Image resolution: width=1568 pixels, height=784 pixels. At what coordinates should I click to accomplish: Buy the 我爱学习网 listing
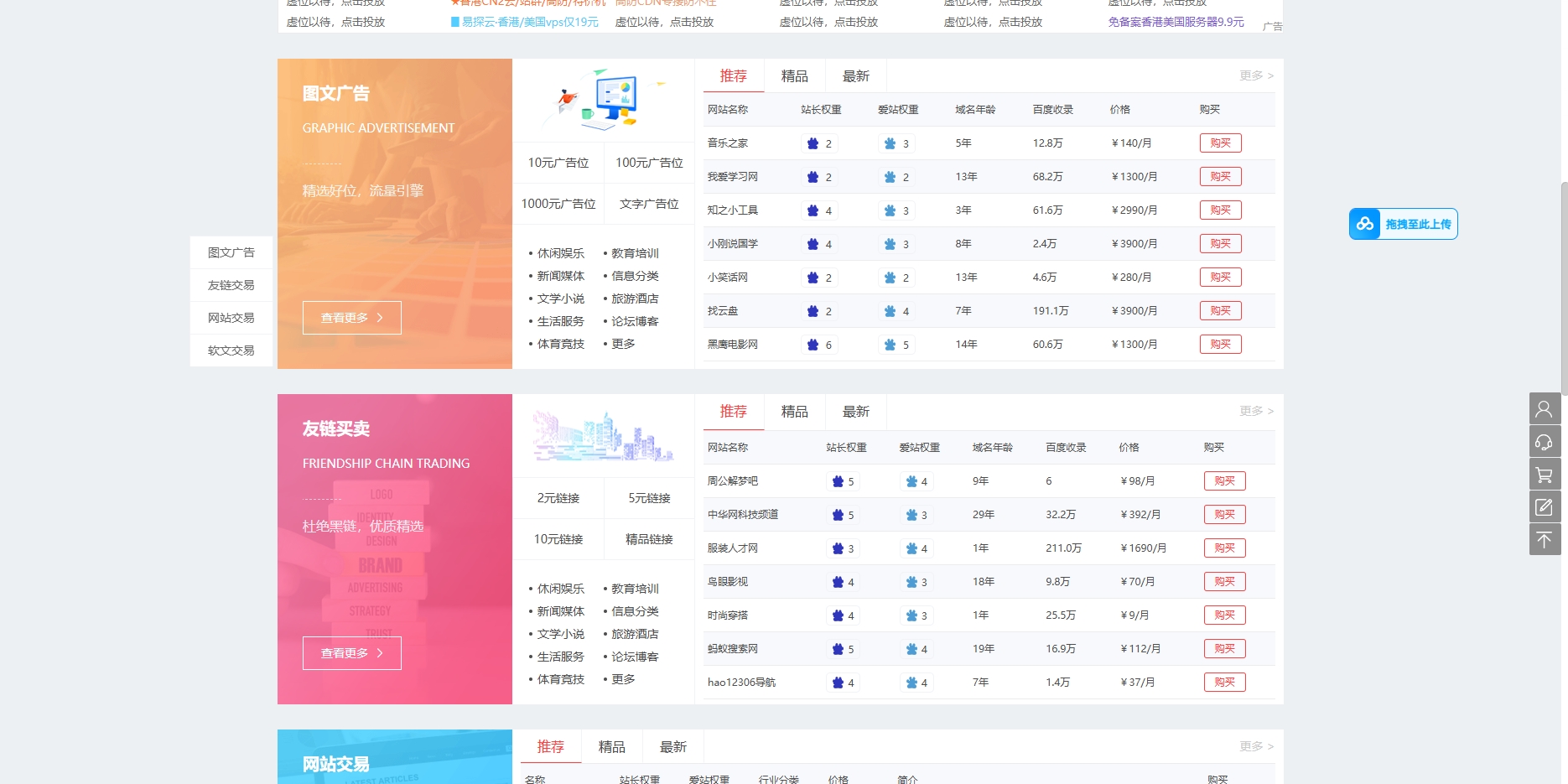tap(1220, 177)
